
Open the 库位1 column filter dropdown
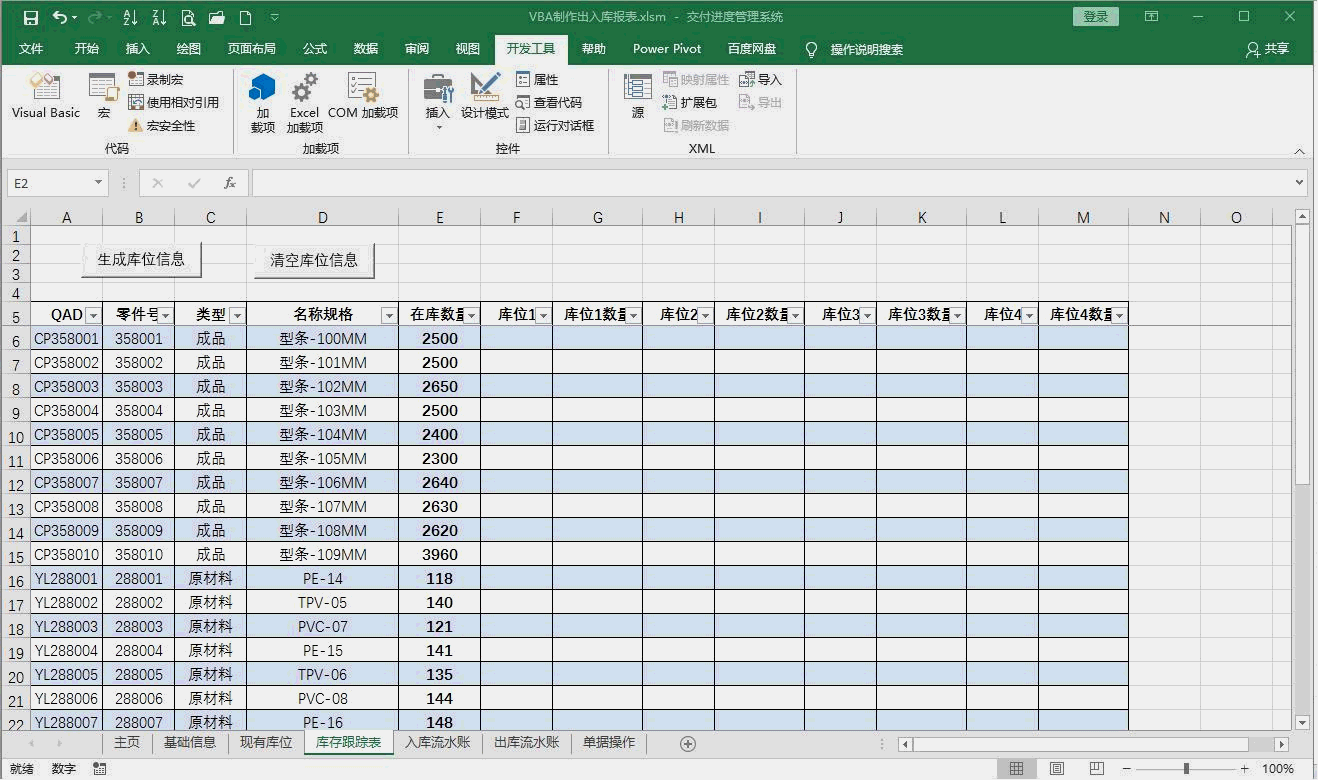[x=543, y=315]
